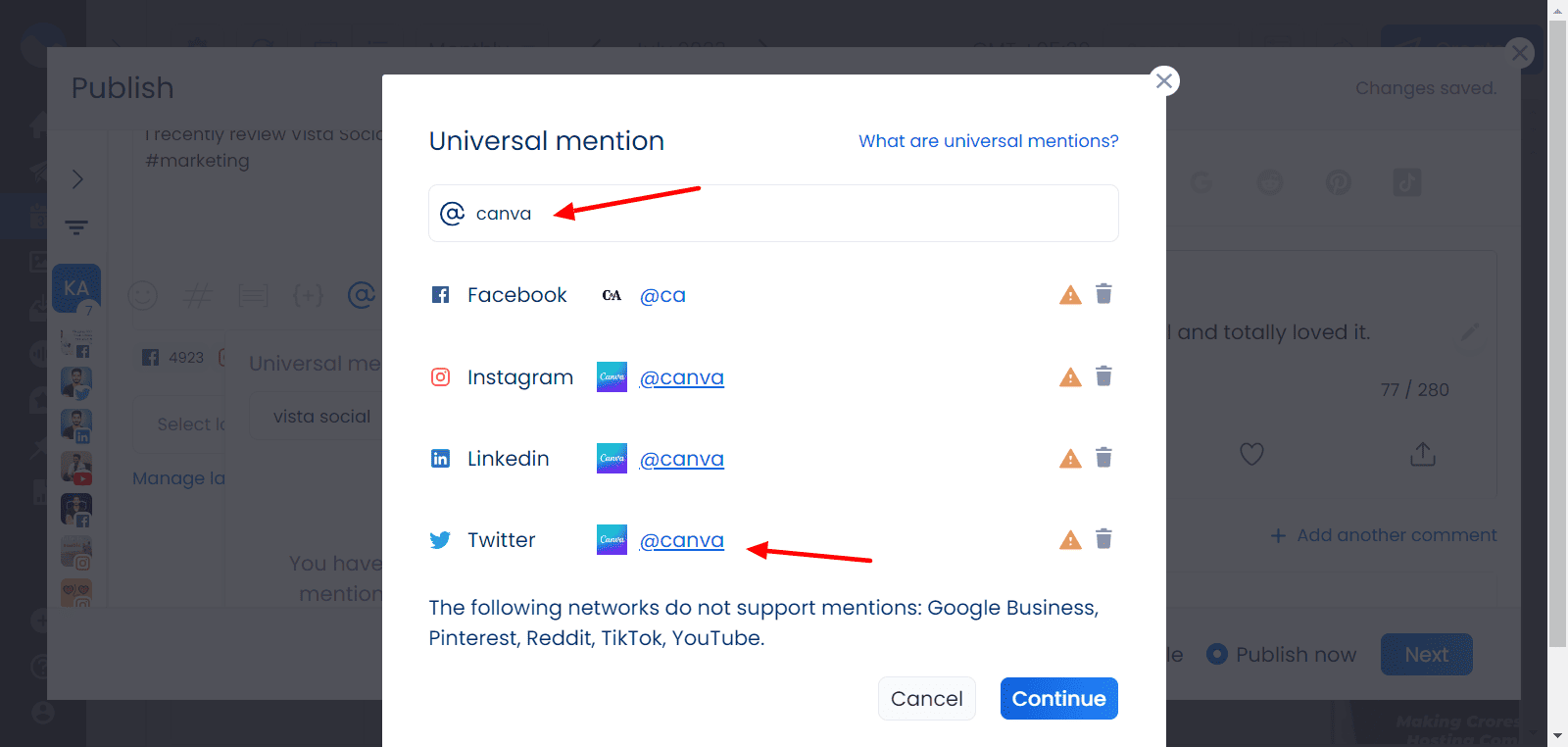The width and height of the screenshot is (1568, 747).
Task: Delete the Facebook mention row
Action: pyautogui.click(x=1103, y=294)
